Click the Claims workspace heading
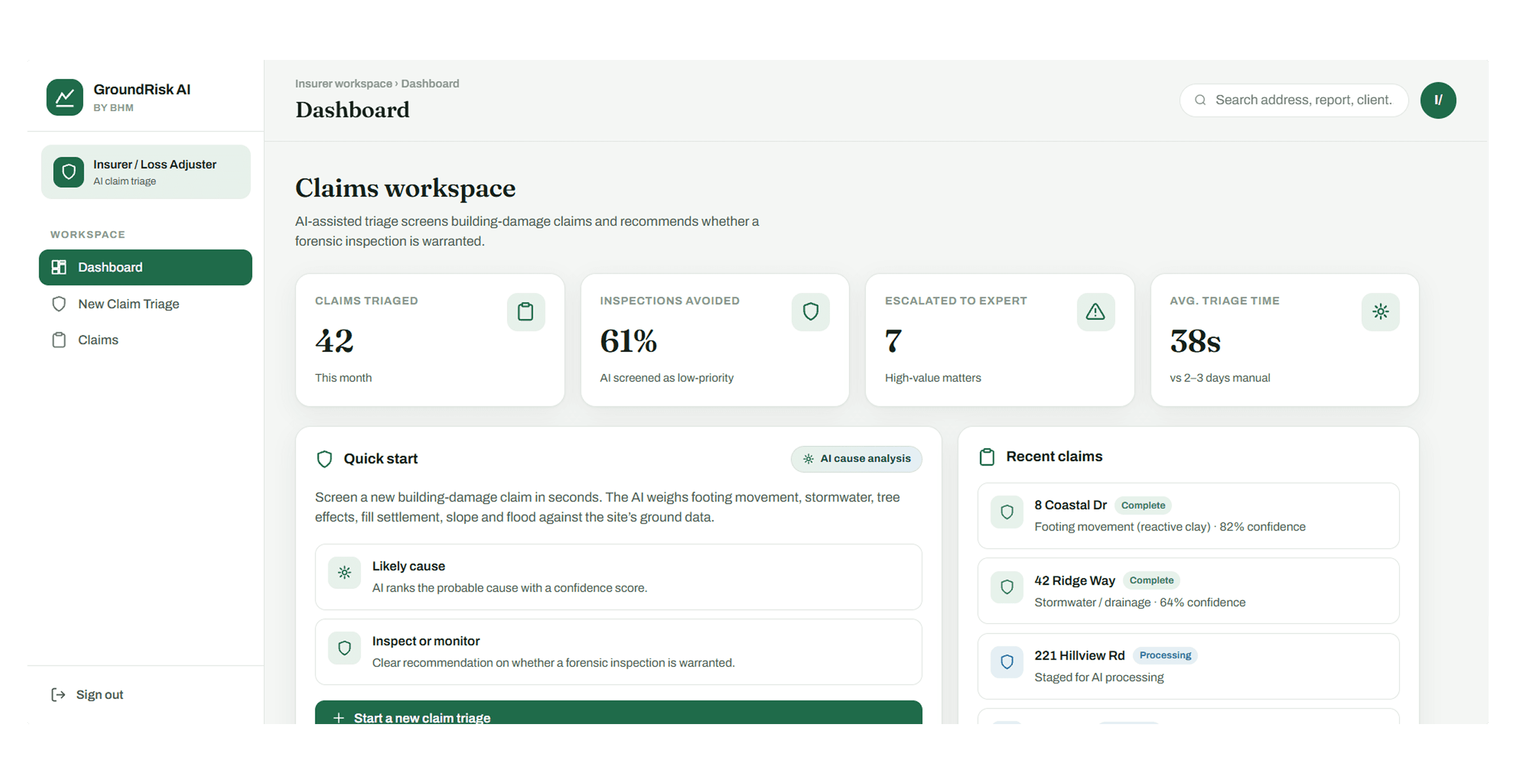Screen dimensions: 1516x784 coord(405,189)
